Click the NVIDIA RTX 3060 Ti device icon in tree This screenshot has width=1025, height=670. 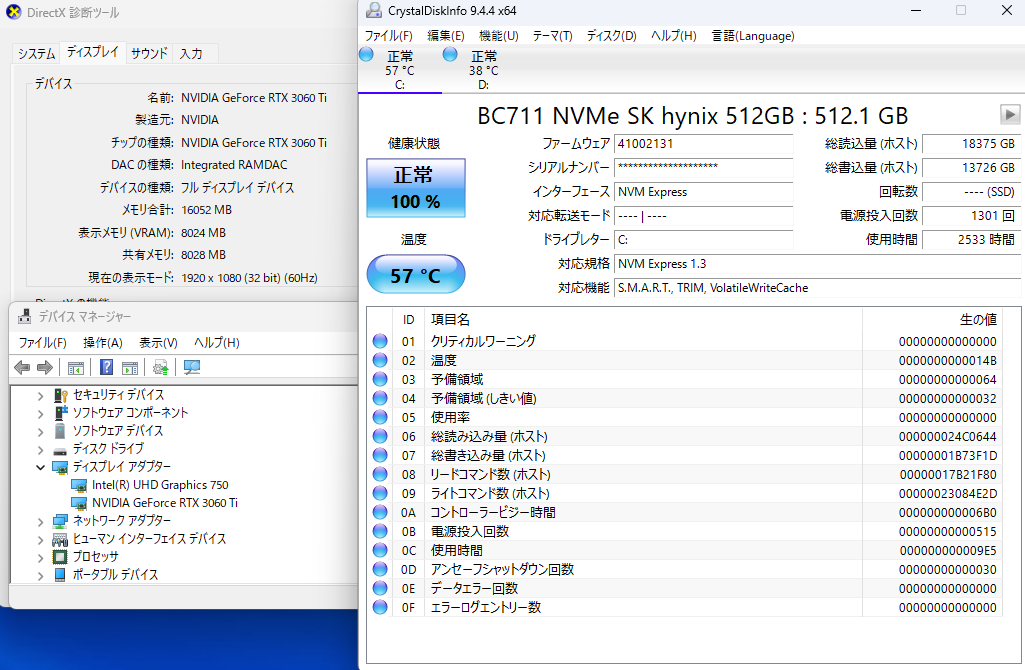point(79,503)
